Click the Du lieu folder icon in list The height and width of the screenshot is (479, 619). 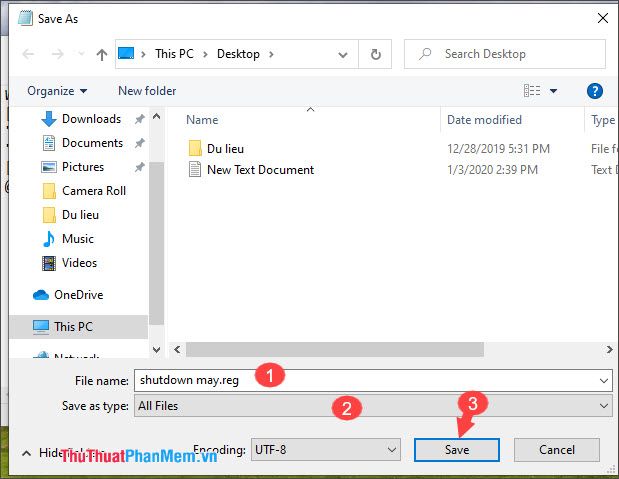pyautogui.click(x=195, y=148)
